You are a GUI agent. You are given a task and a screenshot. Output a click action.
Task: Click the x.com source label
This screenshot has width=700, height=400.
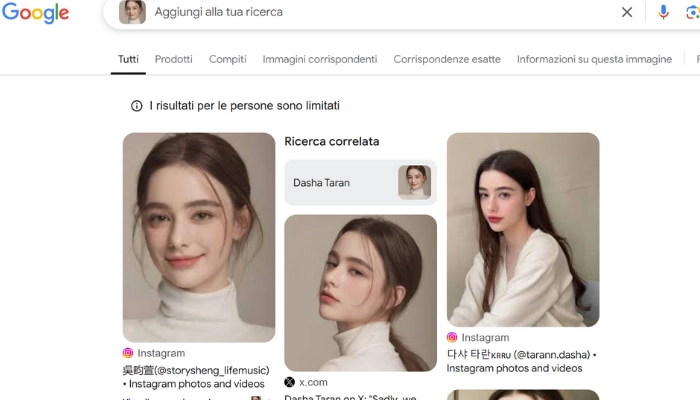tap(313, 382)
